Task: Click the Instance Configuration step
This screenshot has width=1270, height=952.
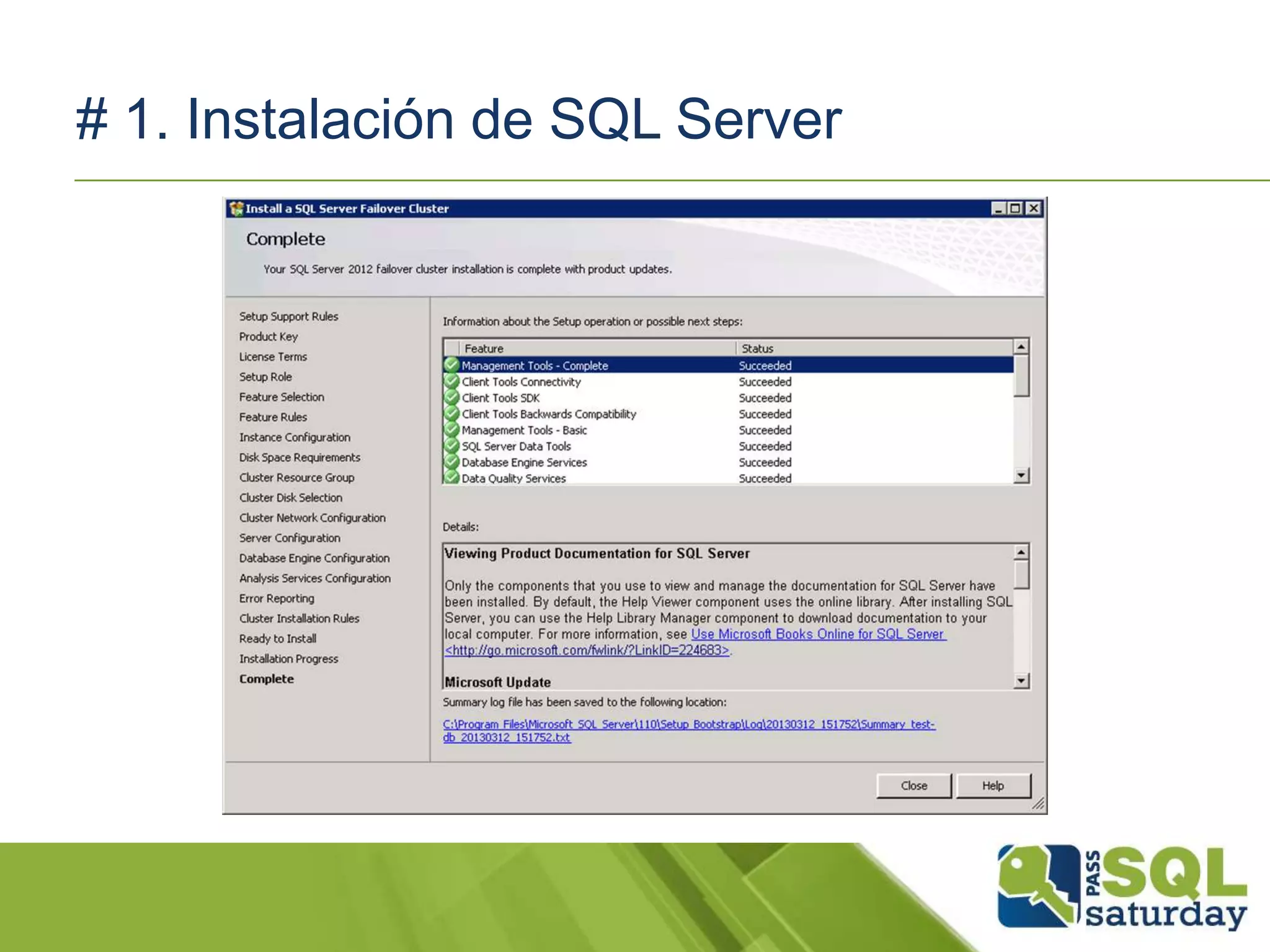Action: coord(295,438)
